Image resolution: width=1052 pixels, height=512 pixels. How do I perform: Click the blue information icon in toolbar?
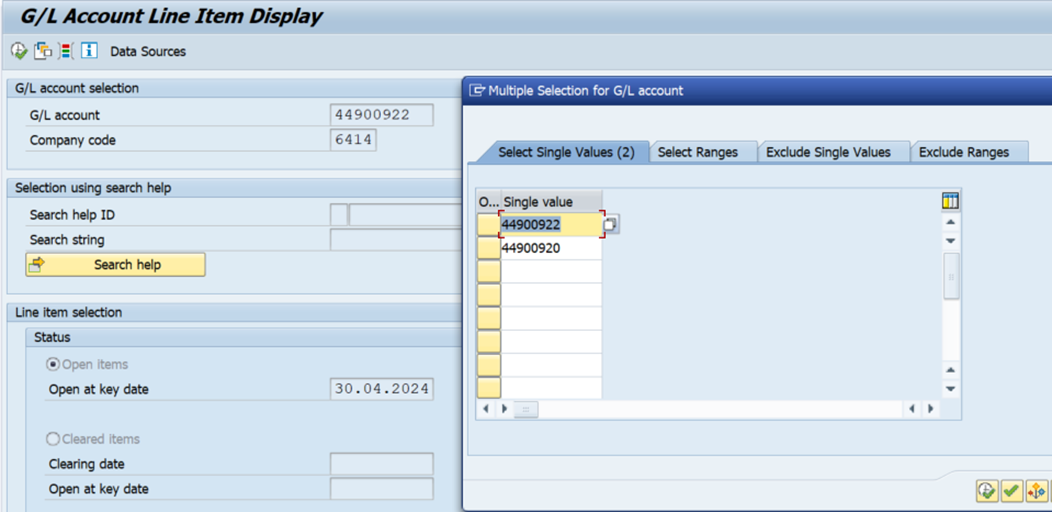tap(89, 51)
